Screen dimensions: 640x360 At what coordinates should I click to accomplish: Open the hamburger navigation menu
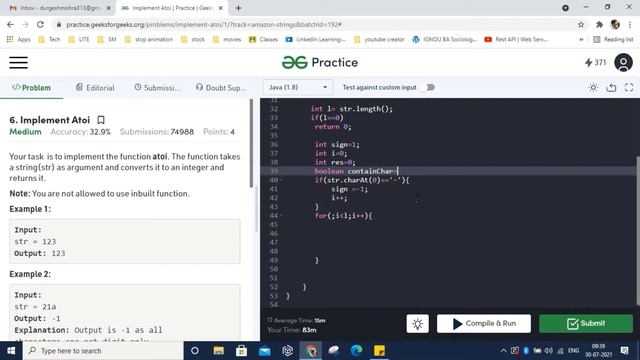tap(18, 62)
